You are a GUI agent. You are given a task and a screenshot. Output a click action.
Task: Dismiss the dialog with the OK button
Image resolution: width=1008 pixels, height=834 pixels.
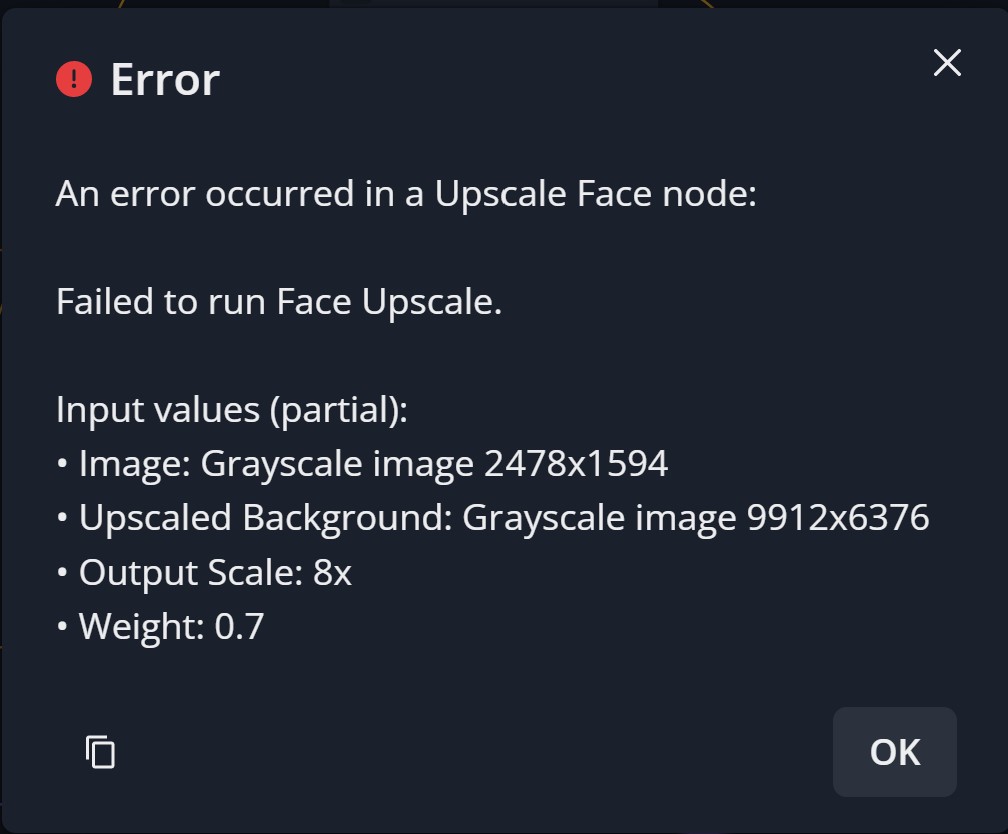[894, 752]
